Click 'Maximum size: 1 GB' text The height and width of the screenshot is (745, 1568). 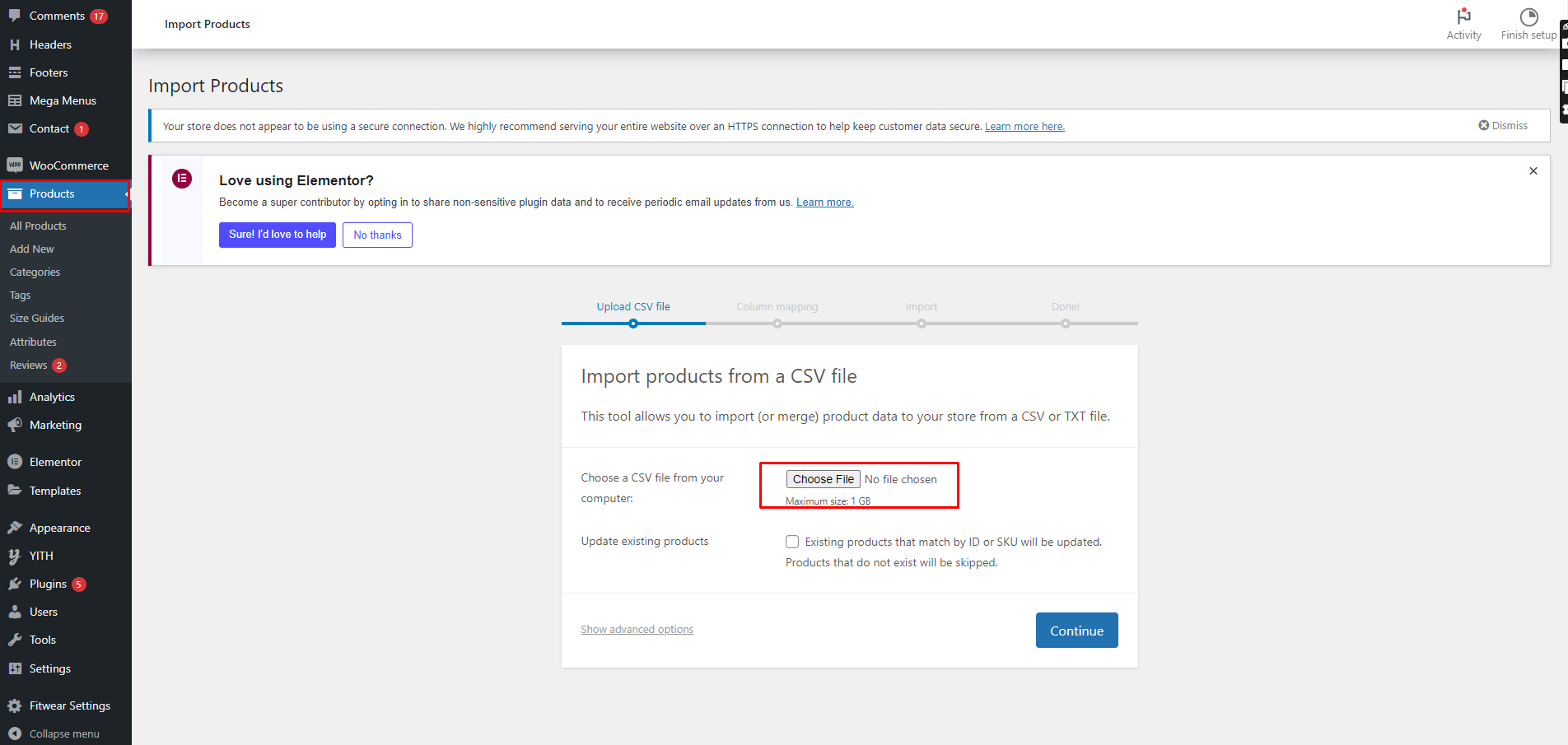(x=828, y=501)
